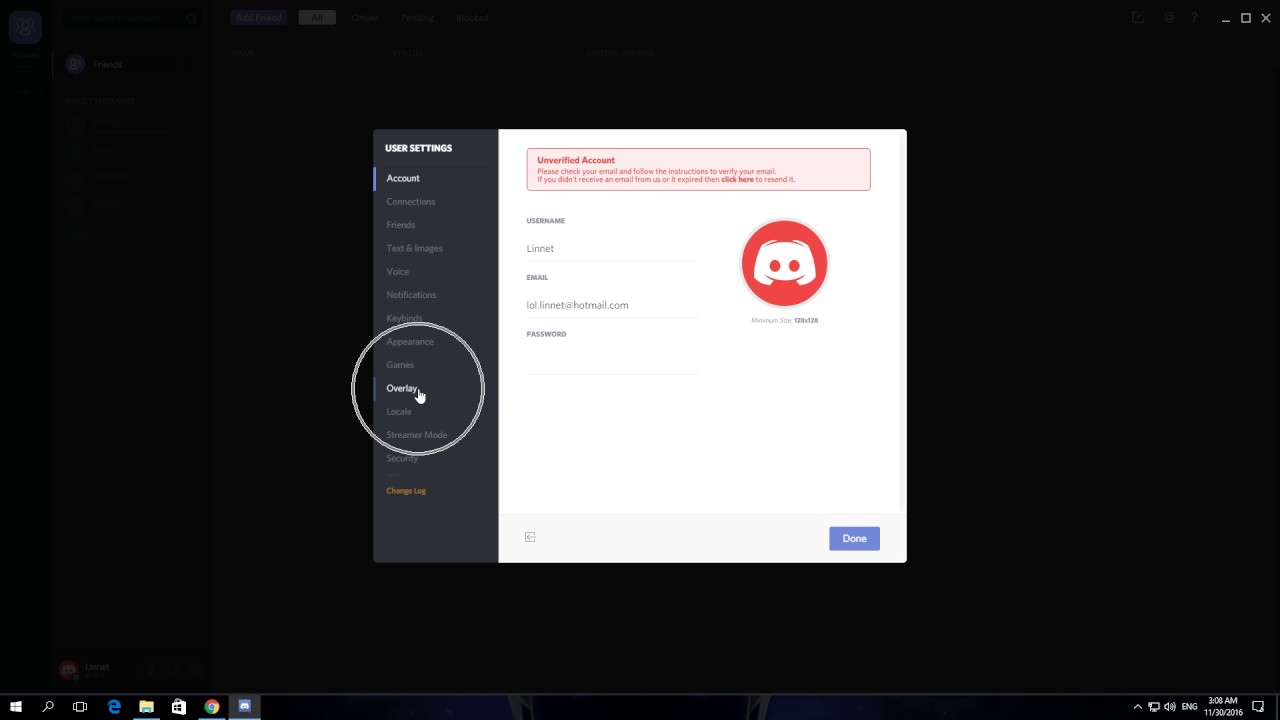
Task: Exit settings using the escape arrow icon
Action: 530,537
